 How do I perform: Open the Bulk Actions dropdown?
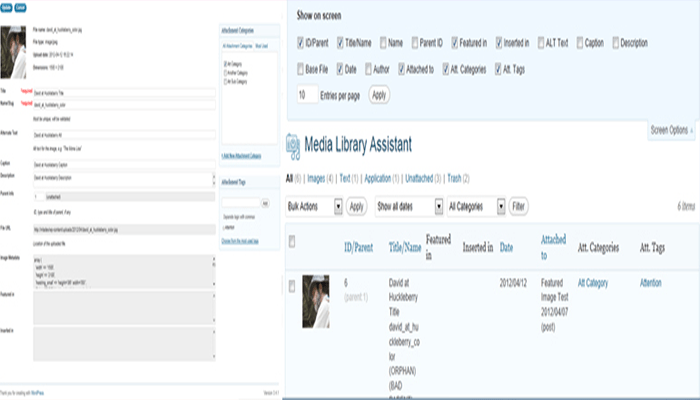(314, 206)
